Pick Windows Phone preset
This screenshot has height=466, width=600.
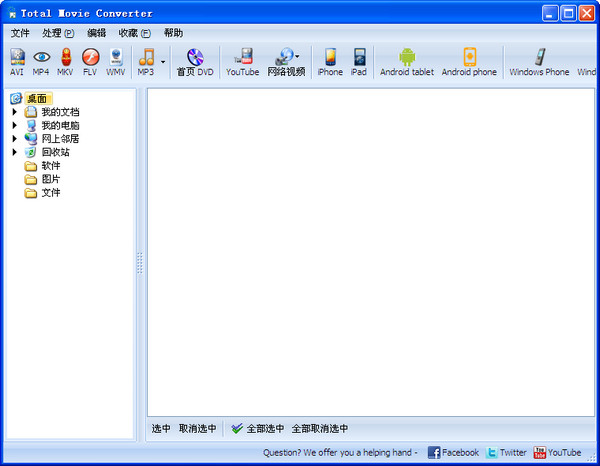(x=539, y=62)
